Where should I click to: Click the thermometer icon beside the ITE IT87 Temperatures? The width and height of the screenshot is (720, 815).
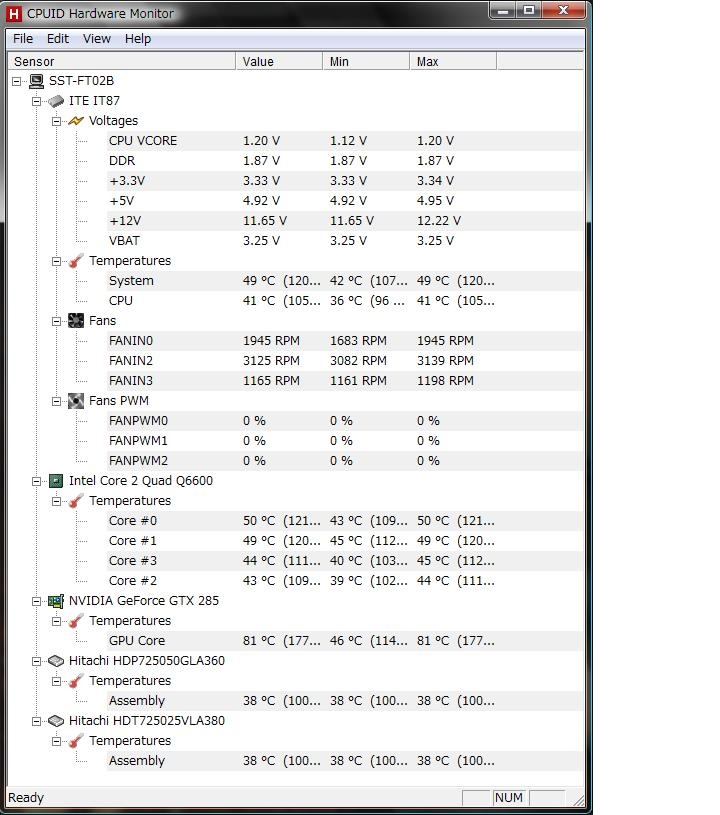(76, 261)
